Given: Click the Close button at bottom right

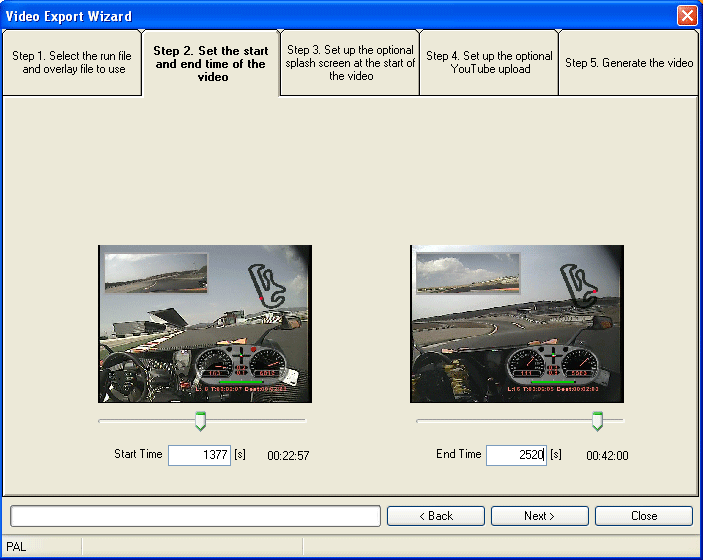Looking at the screenshot, I should 643,516.
